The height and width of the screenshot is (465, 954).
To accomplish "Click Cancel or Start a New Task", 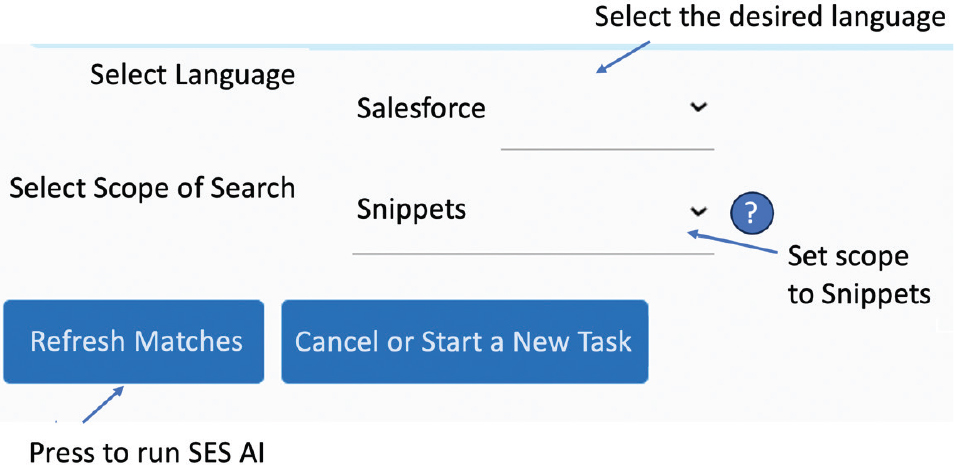I will pyautogui.click(x=464, y=342).
